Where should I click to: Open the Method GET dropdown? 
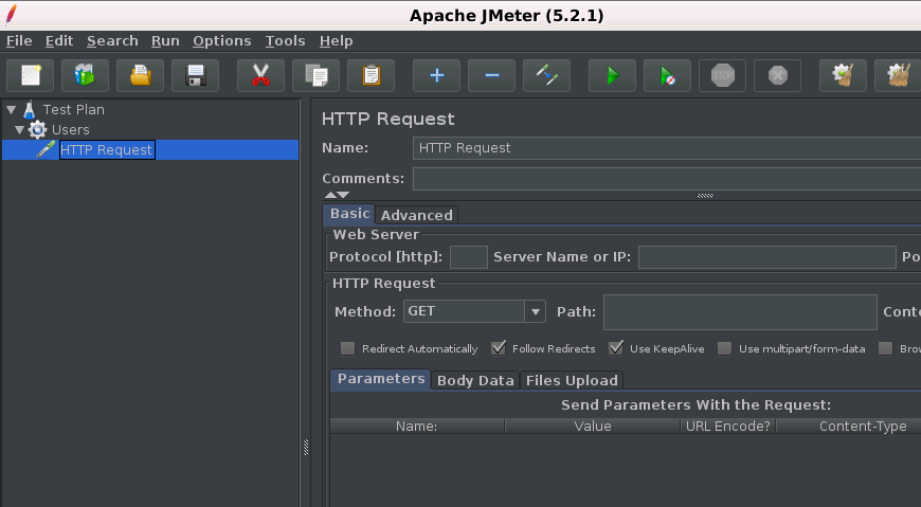pos(535,311)
